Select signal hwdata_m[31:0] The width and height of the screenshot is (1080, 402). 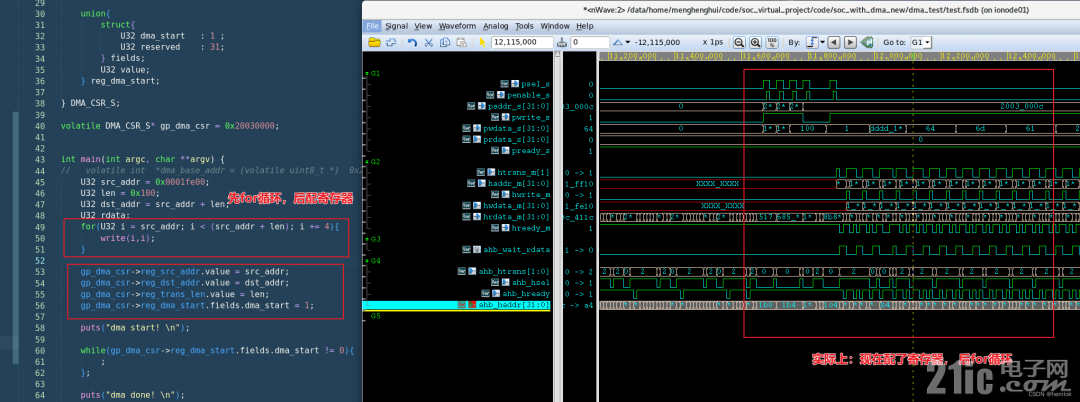pos(517,205)
